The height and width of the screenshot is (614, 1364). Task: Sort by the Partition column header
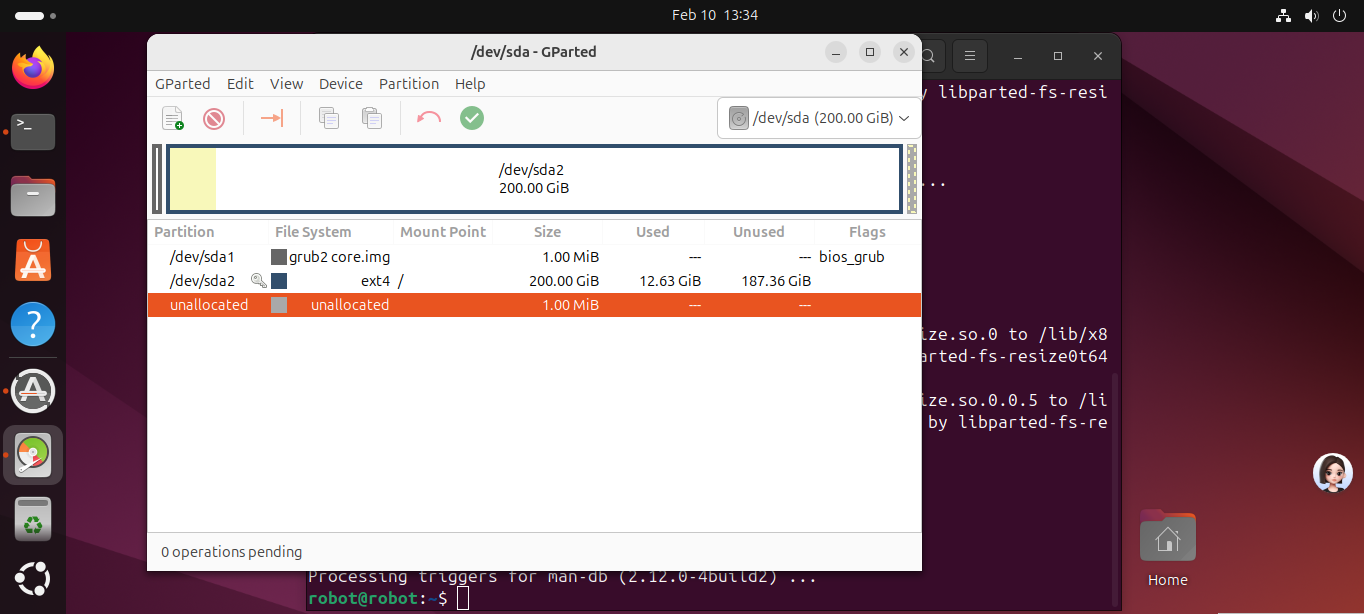pos(184,232)
